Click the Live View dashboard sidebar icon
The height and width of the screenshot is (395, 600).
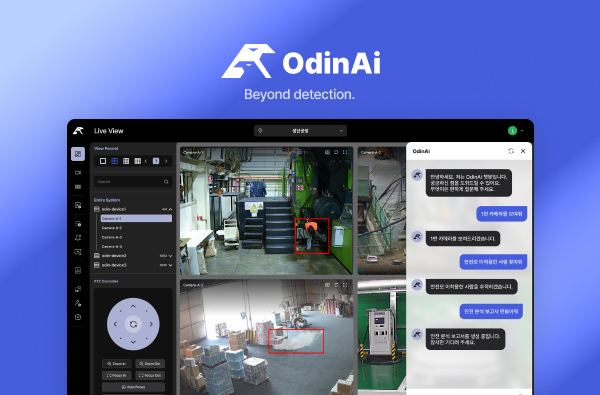pos(78,154)
